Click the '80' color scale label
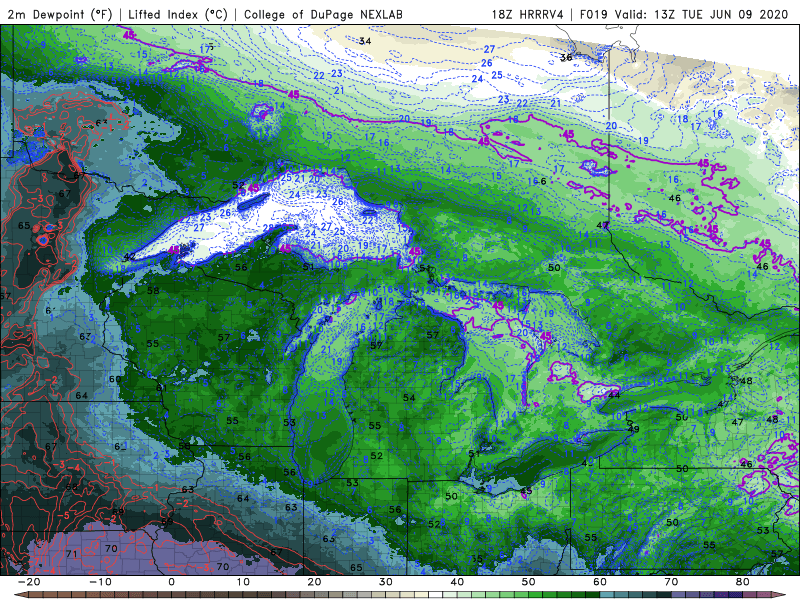Viewport: 800px width, 600px height. click(743, 582)
